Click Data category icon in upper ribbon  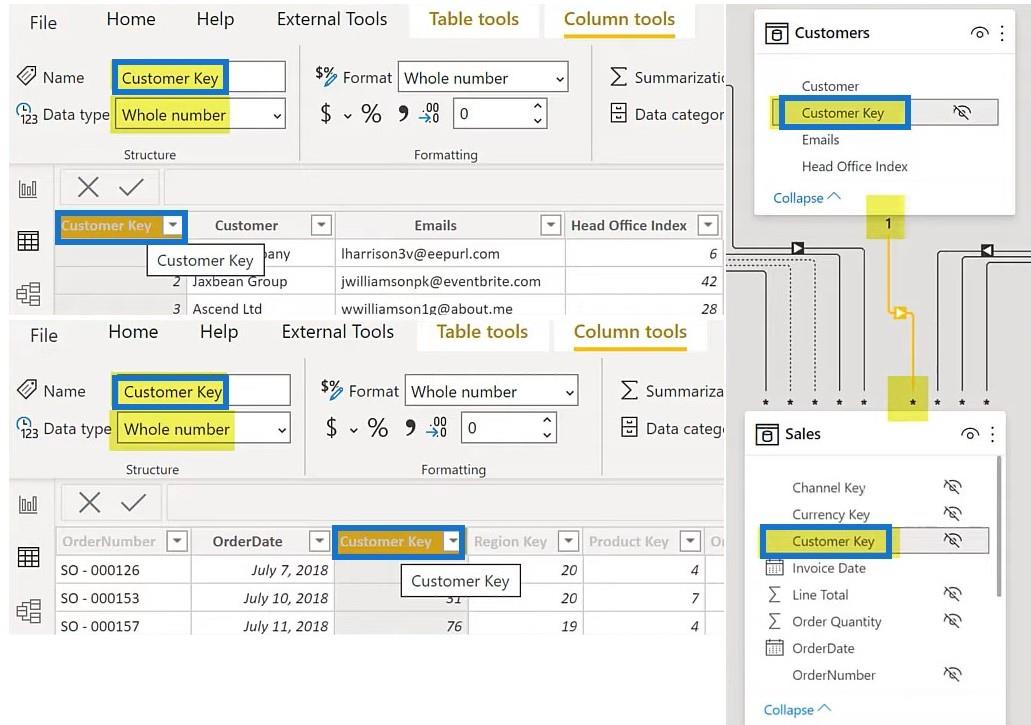pos(618,113)
